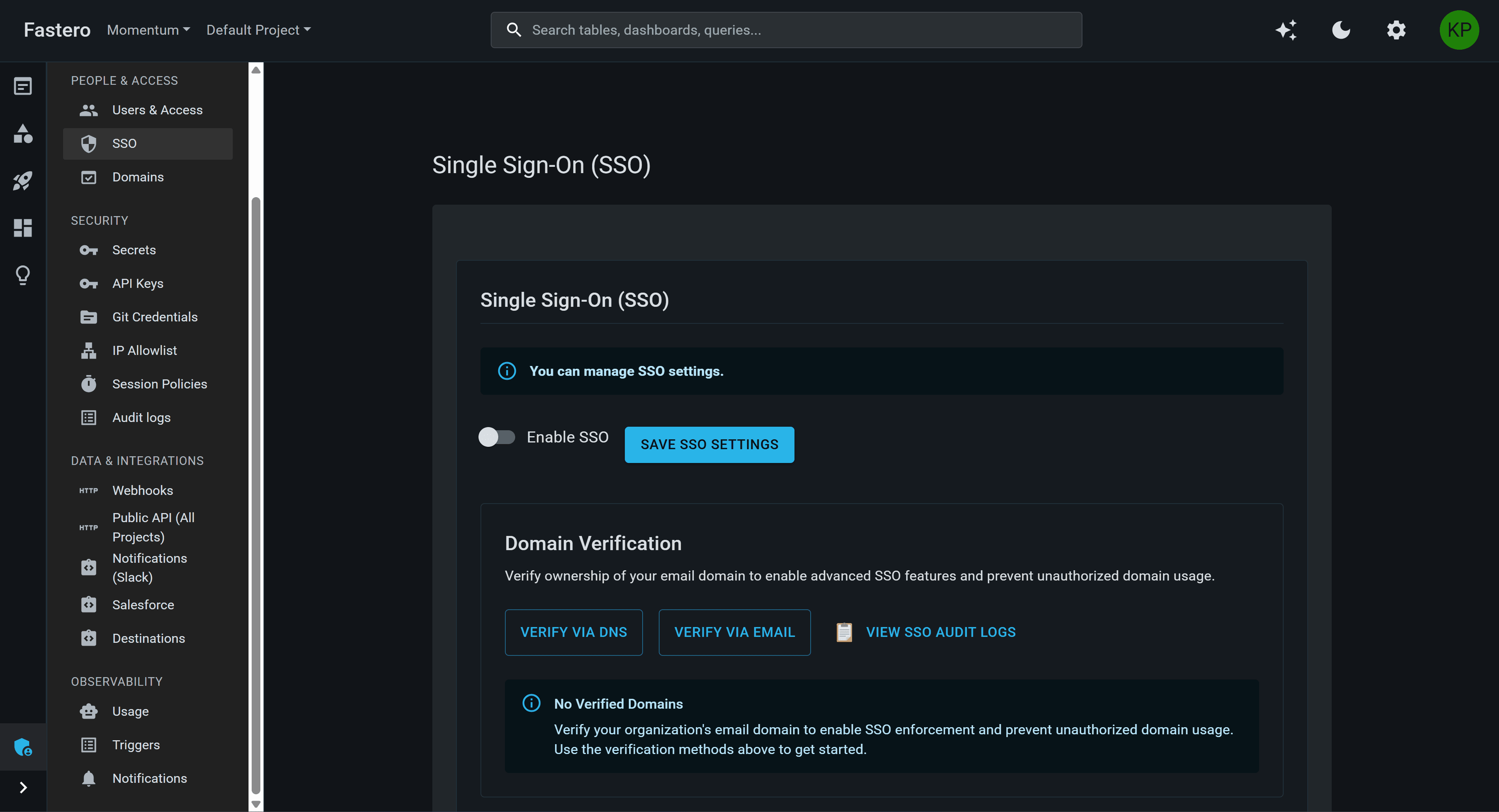The image size is (1499, 812).
Task: Click the Git Credentials icon in sidebar
Action: (x=88, y=317)
